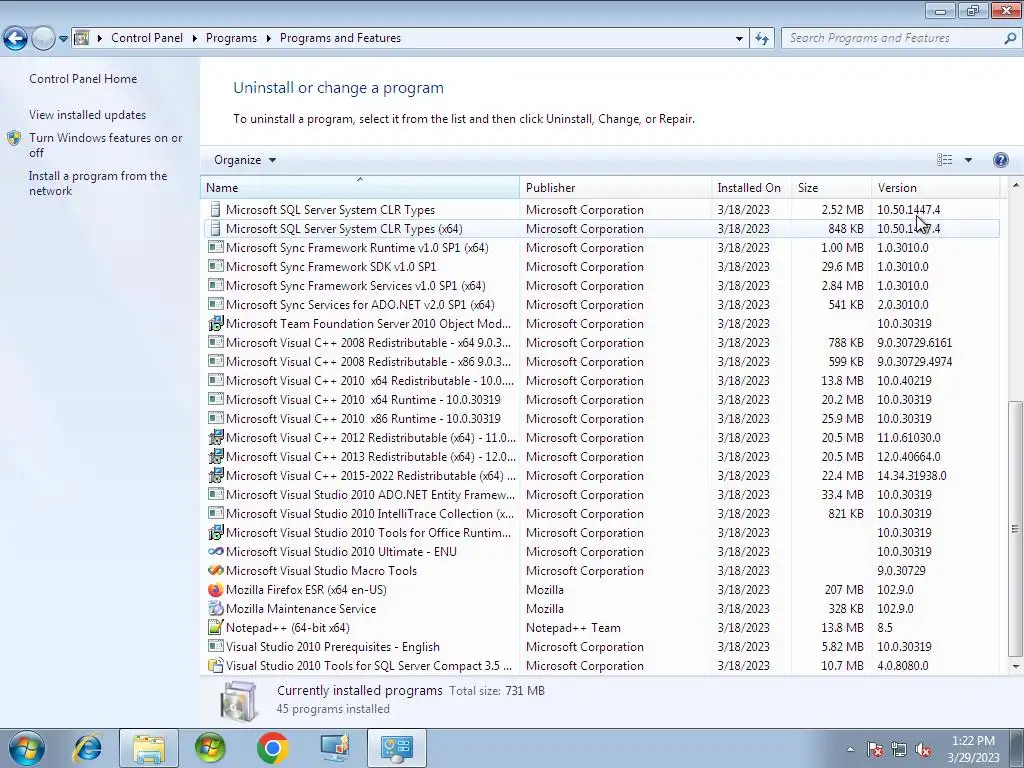This screenshot has height=768, width=1024.
Task: Select Visual Studio 2010 Prerequisites - English
Action: click(x=600, y=647)
